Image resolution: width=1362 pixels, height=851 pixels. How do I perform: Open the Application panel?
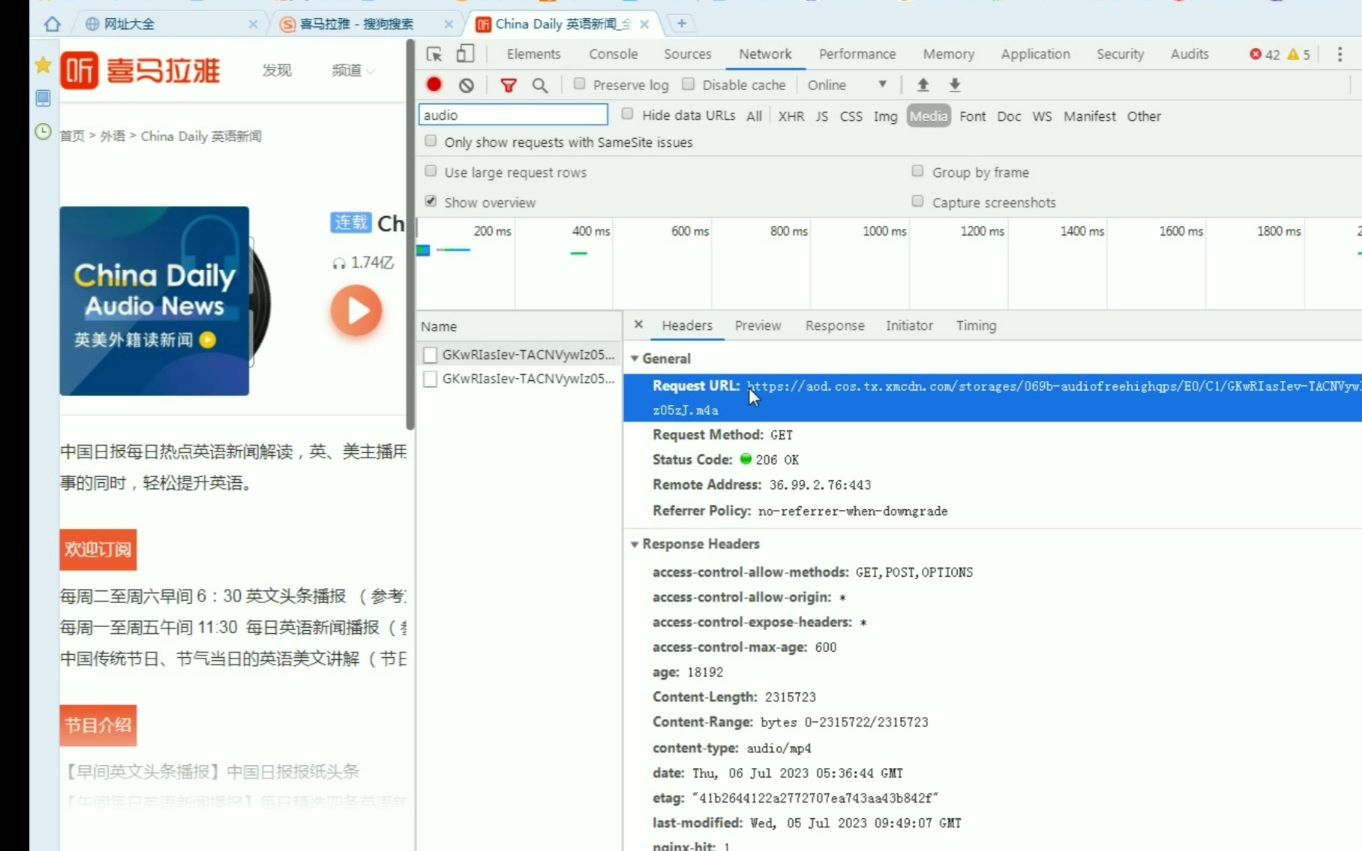tap(1035, 54)
